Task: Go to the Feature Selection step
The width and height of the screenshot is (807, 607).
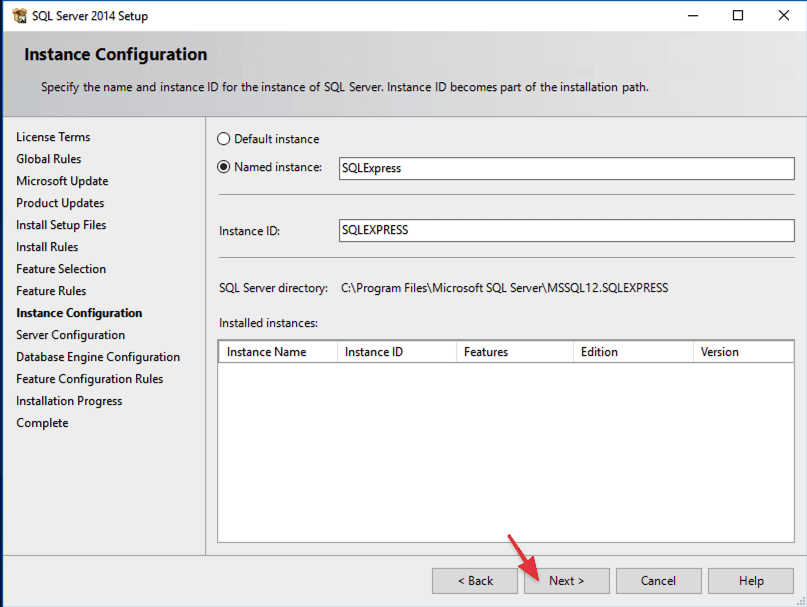Action: pos(61,269)
